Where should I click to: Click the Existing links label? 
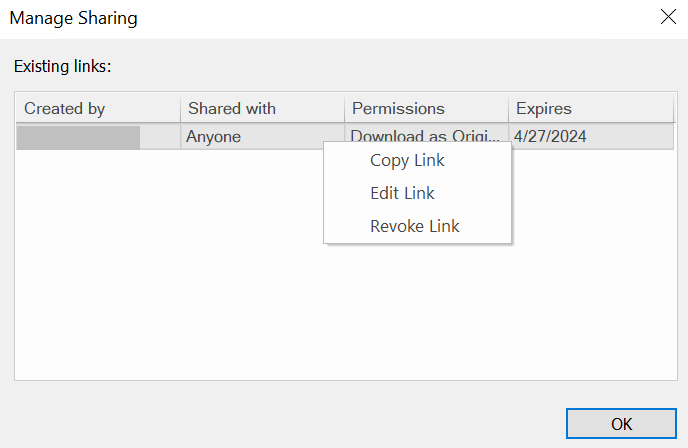[x=62, y=66]
